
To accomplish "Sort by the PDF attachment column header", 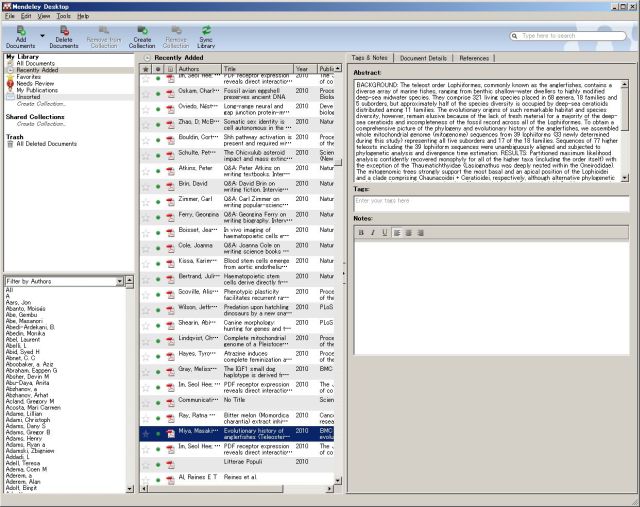I will (170, 69).
